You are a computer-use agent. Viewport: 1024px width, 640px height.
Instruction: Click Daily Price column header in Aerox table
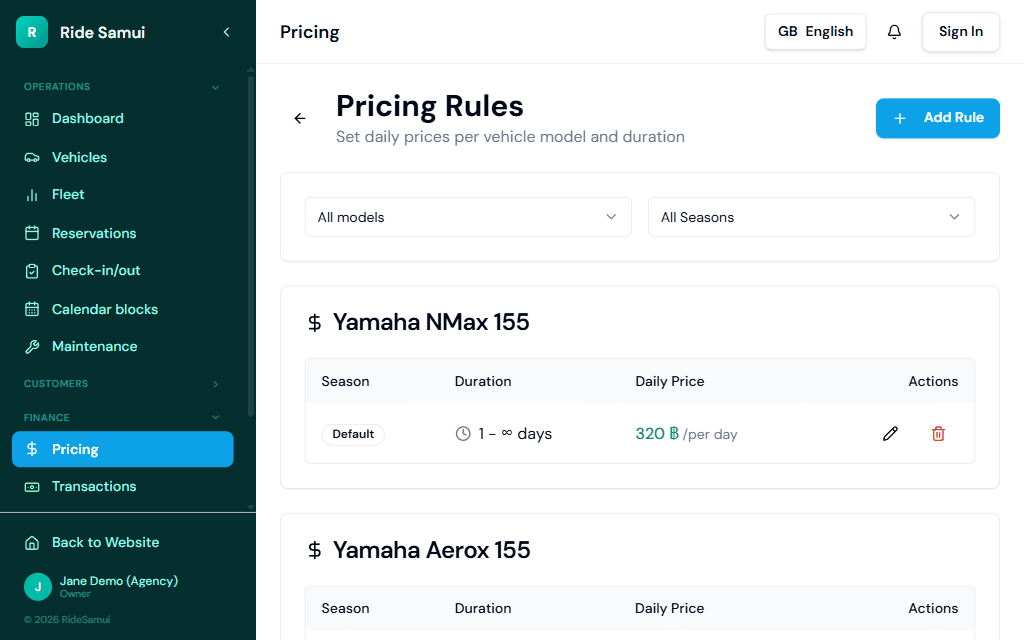[669, 609]
